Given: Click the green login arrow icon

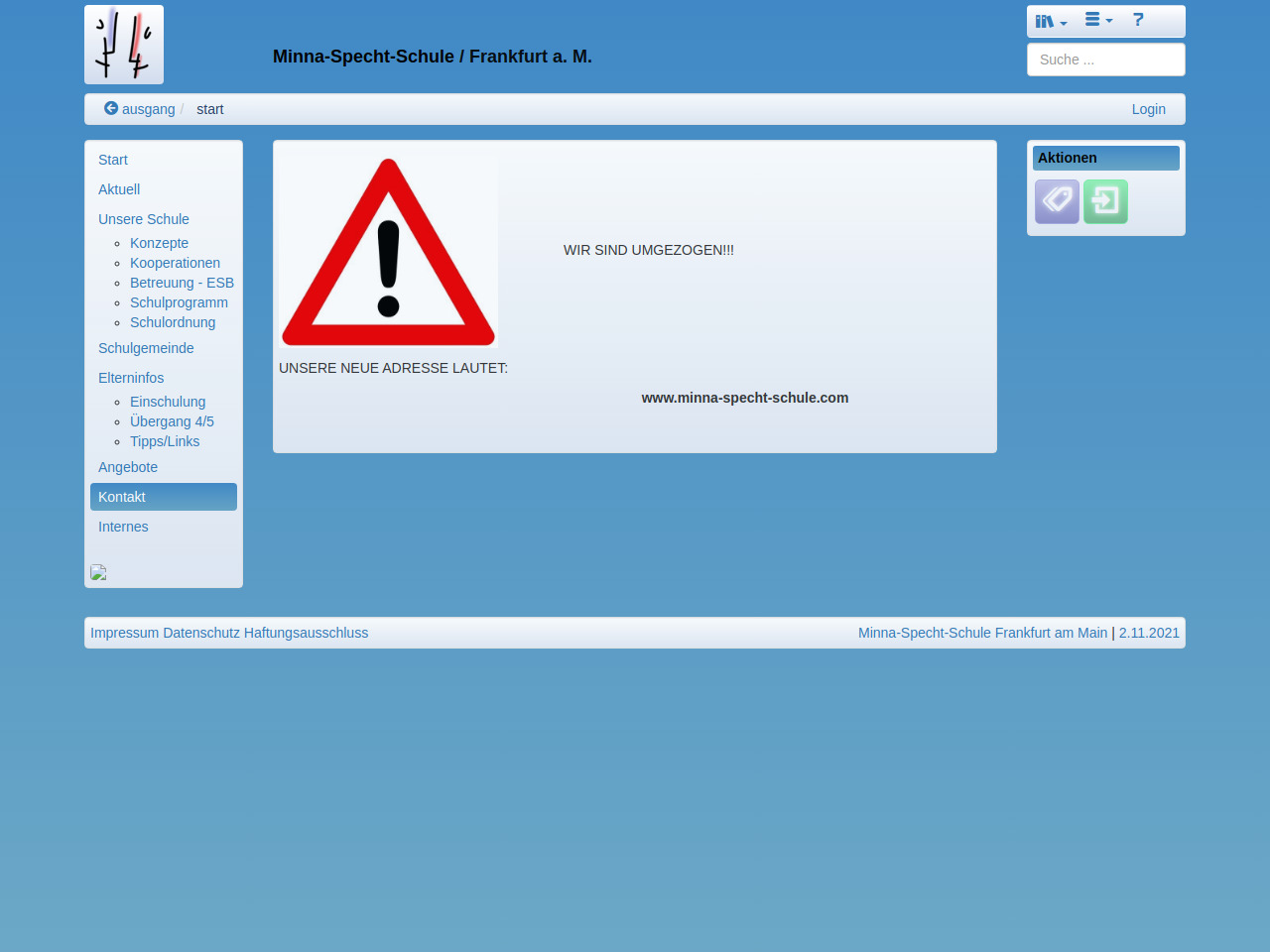Looking at the screenshot, I should [1105, 201].
